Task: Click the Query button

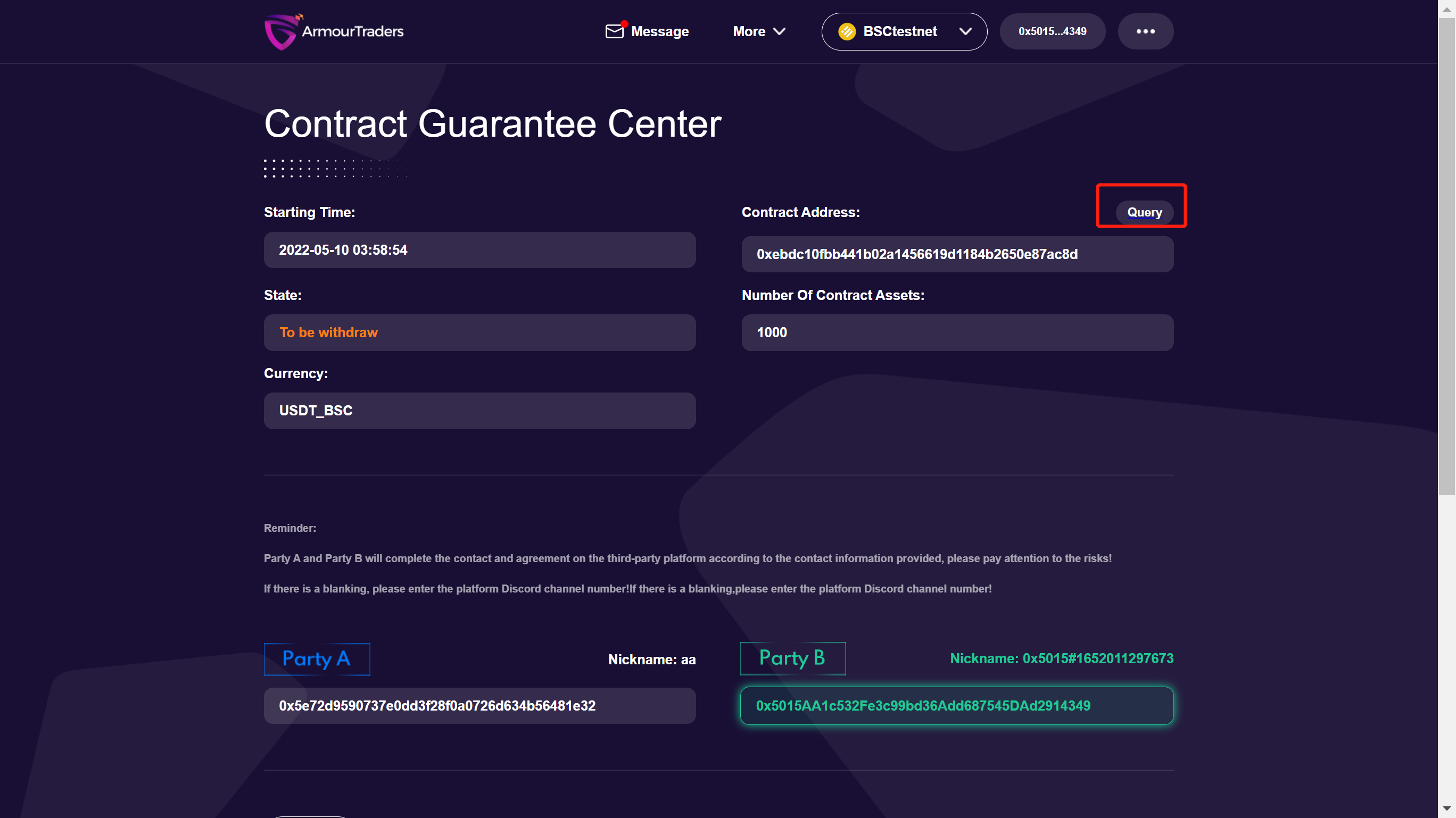Action: tap(1144, 212)
